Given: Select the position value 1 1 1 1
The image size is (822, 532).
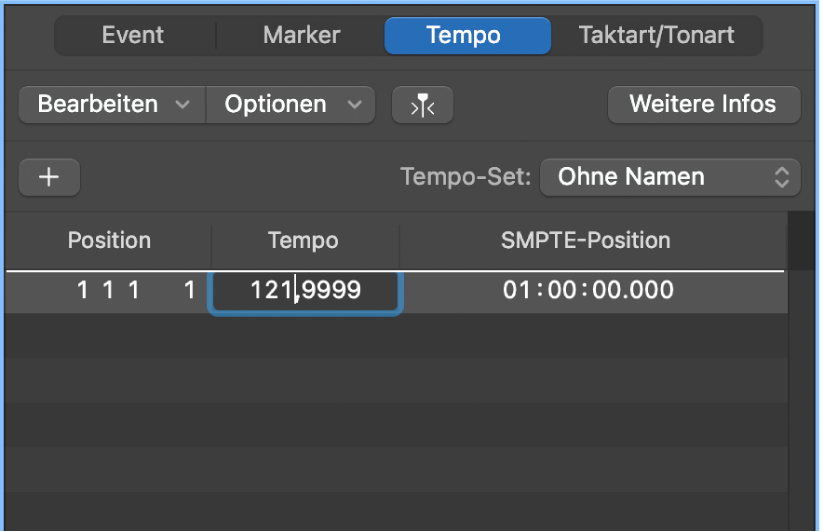Looking at the screenshot, I should click(135, 291).
